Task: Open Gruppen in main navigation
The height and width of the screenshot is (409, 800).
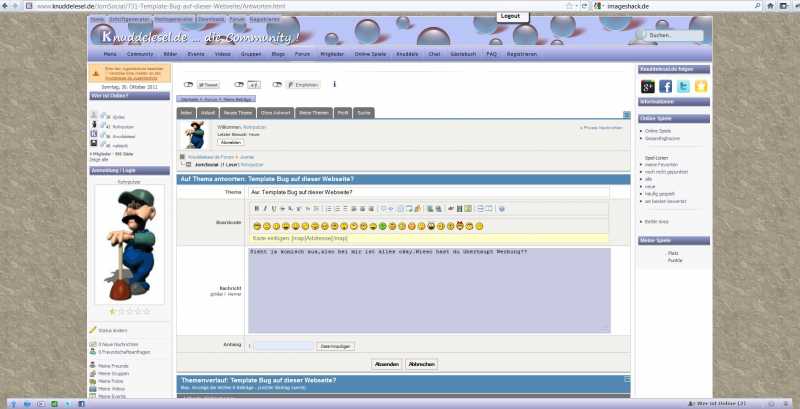Action: [x=251, y=54]
